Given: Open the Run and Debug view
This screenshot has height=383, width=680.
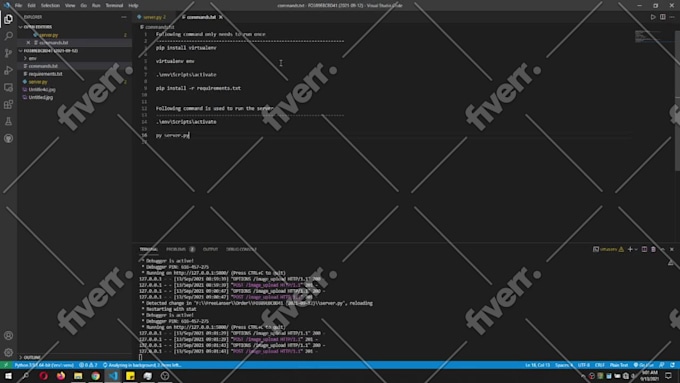Looking at the screenshot, I should tap(8, 70).
